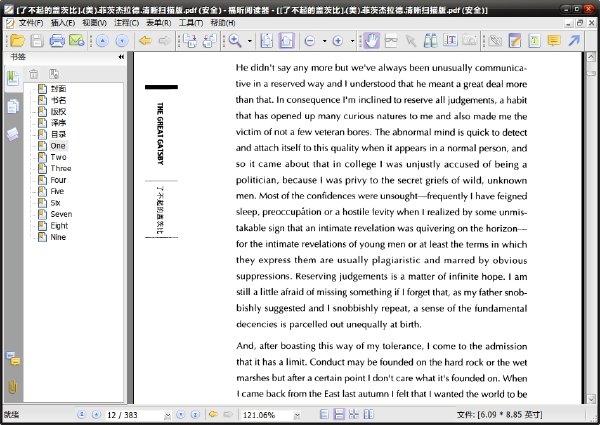600x425 pixels.
Task: Go to next page with down arrow icon
Action: point(122,41)
